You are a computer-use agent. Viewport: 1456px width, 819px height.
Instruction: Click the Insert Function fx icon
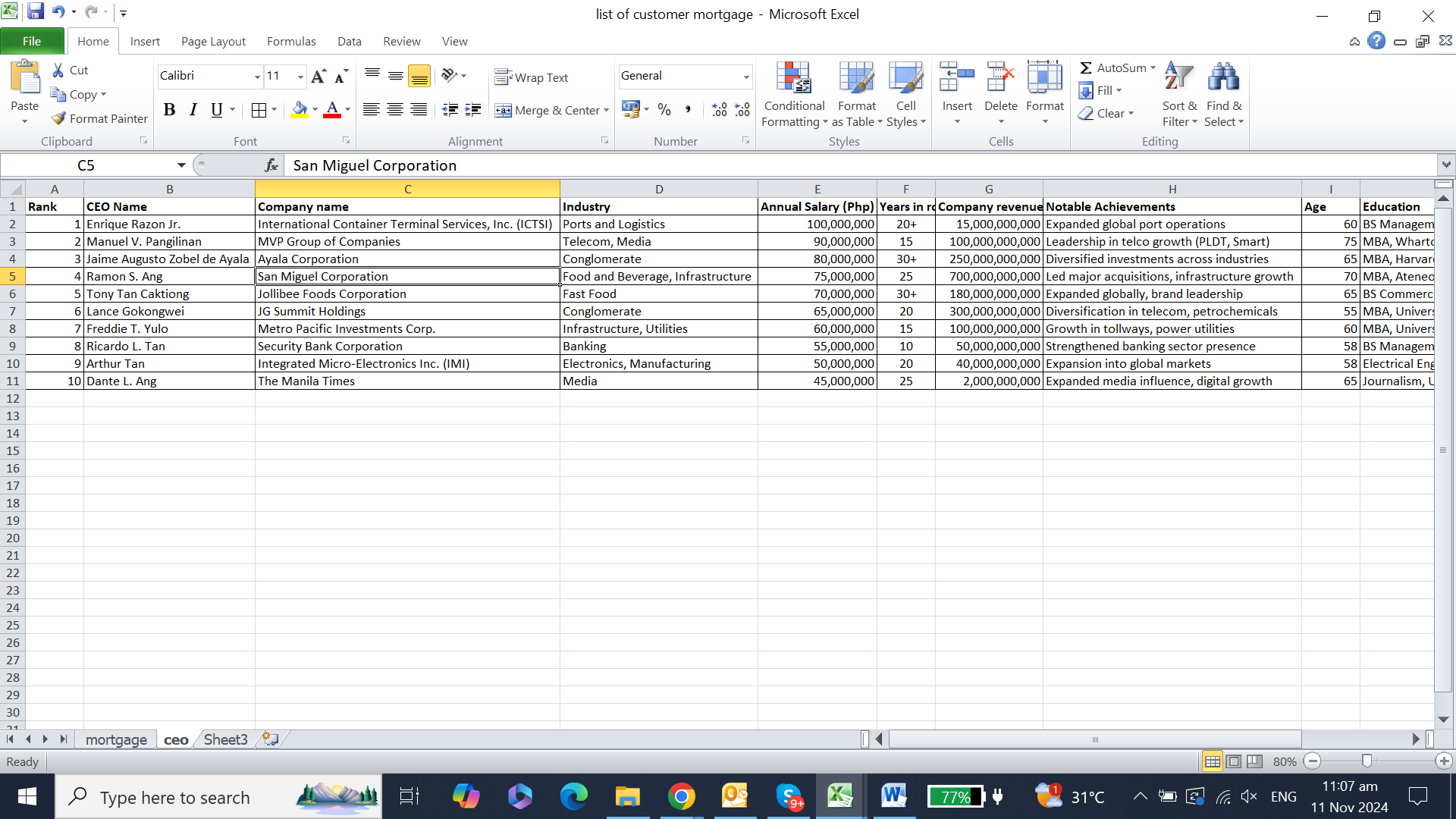click(x=271, y=165)
